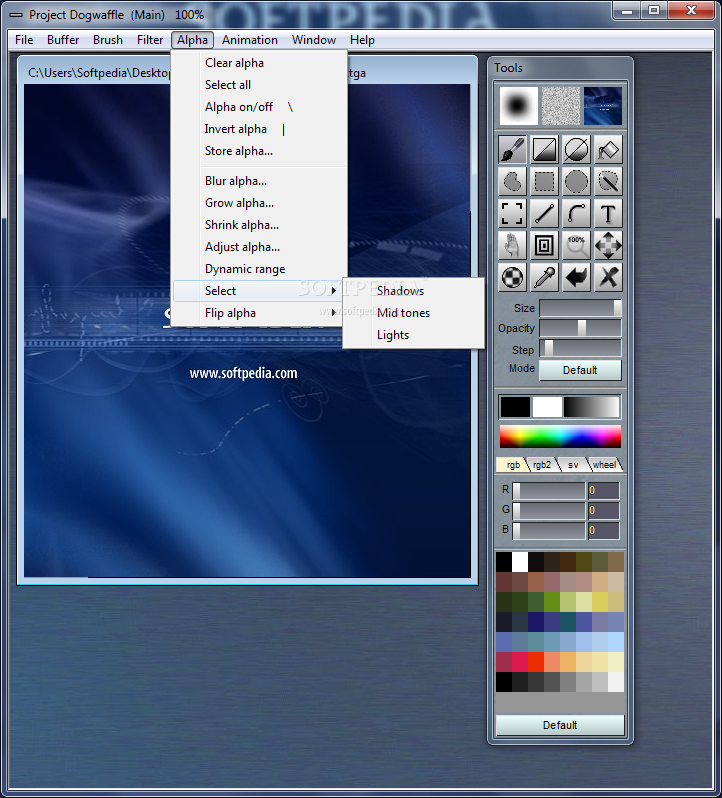Select the corner-brackets crop tool
This screenshot has width=722, height=798.
click(512, 213)
